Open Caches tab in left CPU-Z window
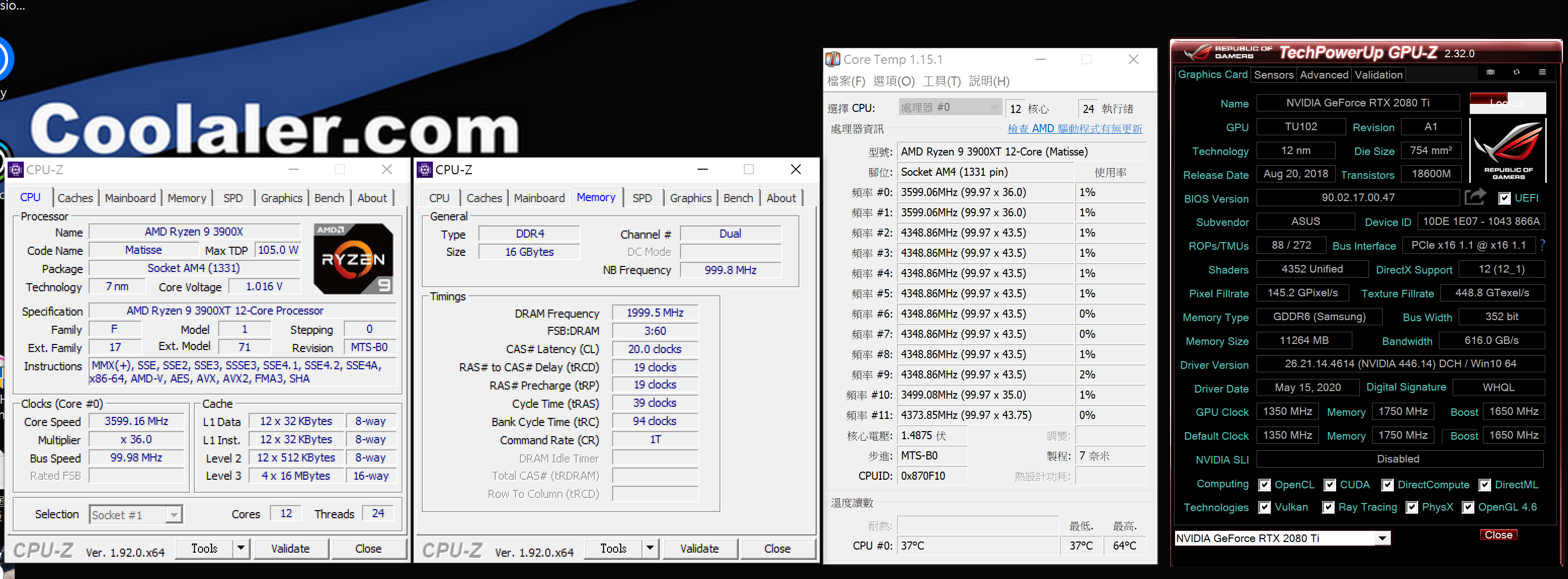This screenshot has width=1568, height=579. (x=75, y=198)
